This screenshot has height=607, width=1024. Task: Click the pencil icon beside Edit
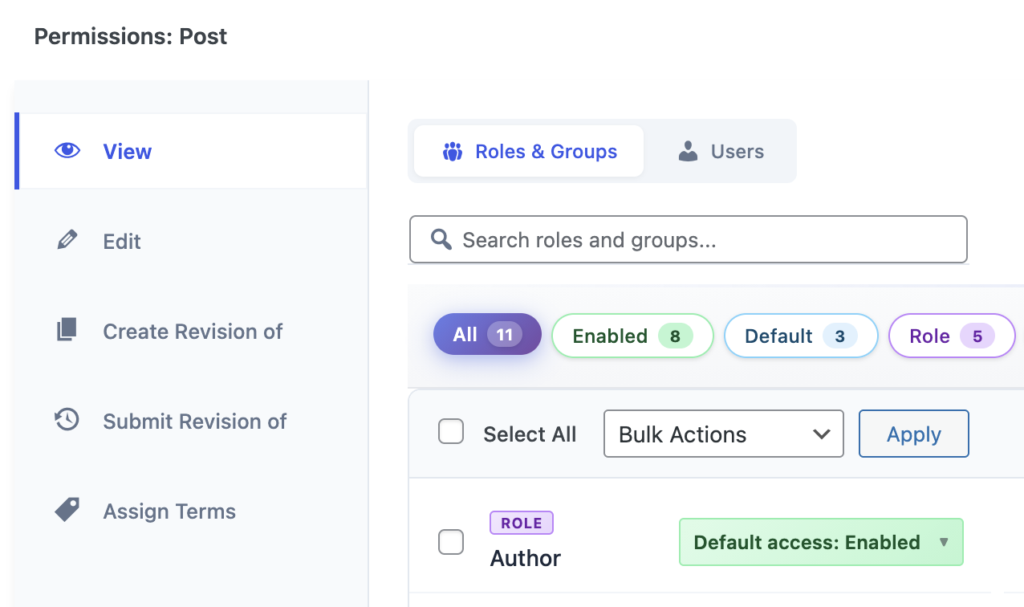pyautogui.click(x=67, y=241)
